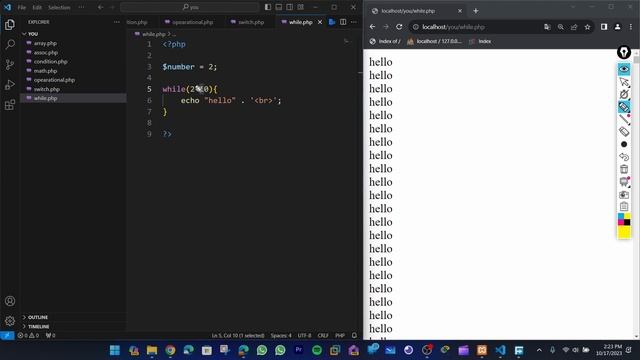
Task: Open the Manage gear in VS Code
Action: point(10,321)
